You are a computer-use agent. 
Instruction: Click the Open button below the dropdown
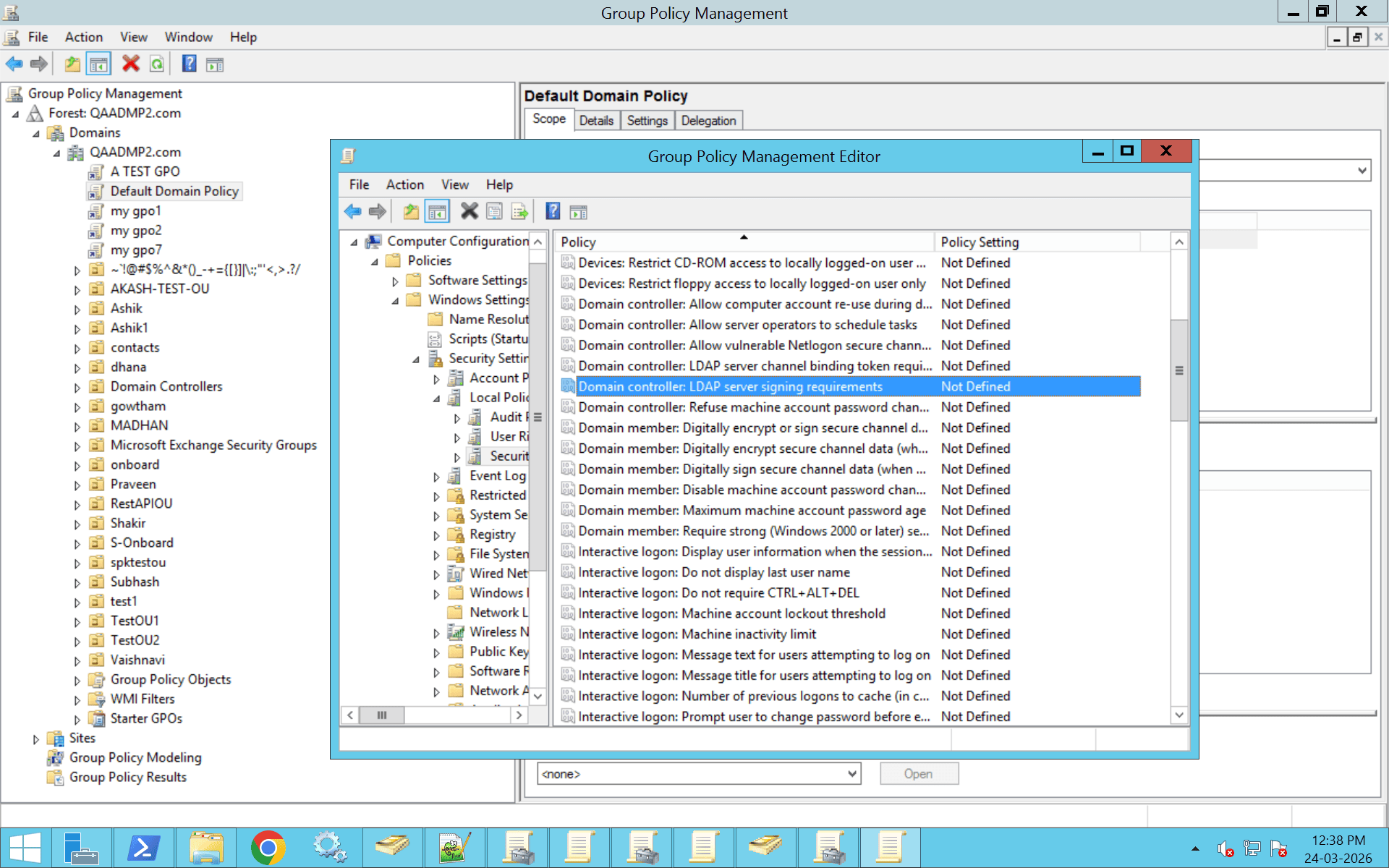tap(919, 773)
